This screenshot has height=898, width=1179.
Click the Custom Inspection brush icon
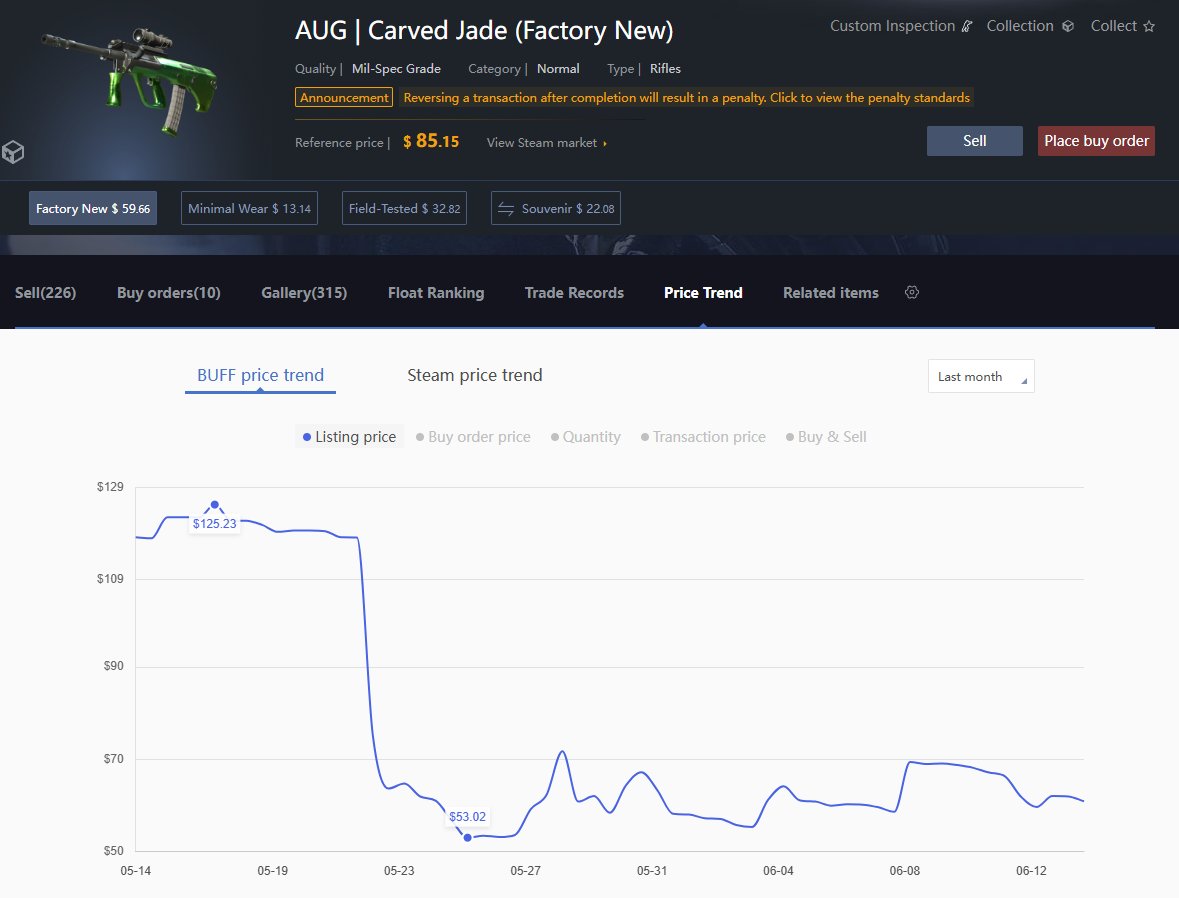click(x=967, y=26)
